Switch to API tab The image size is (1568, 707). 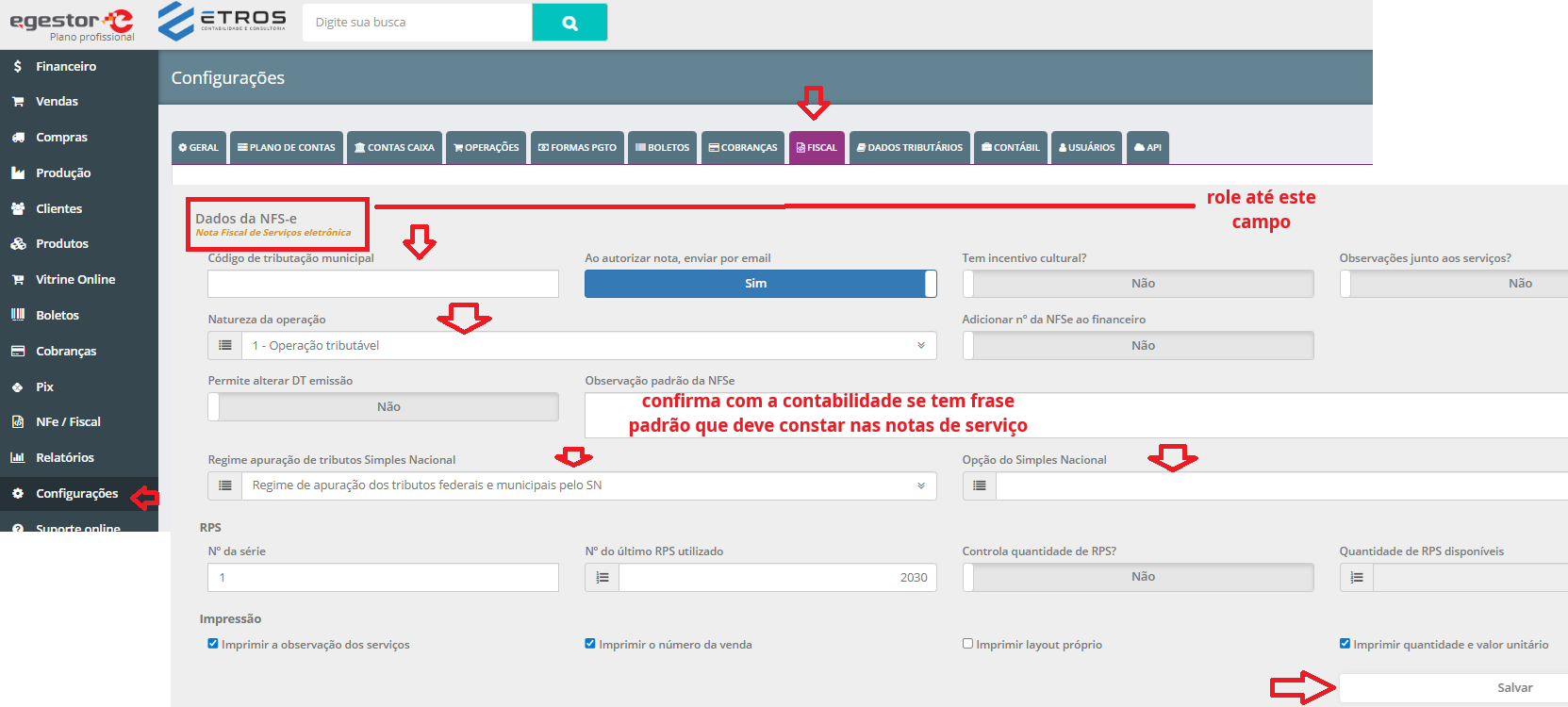click(x=1147, y=147)
